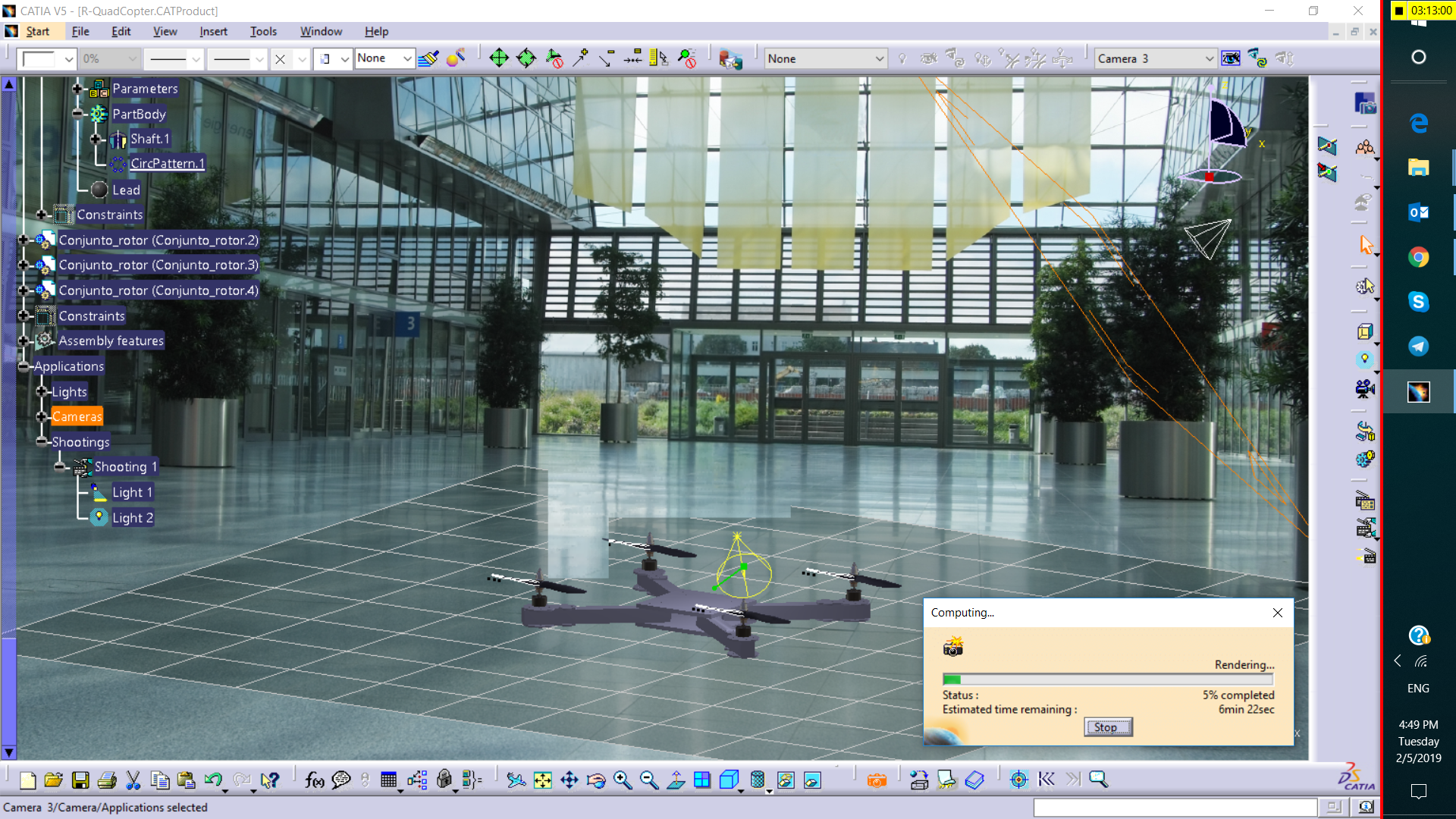
Task: Stop the rendering computation
Action: [x=1107, y=727]
